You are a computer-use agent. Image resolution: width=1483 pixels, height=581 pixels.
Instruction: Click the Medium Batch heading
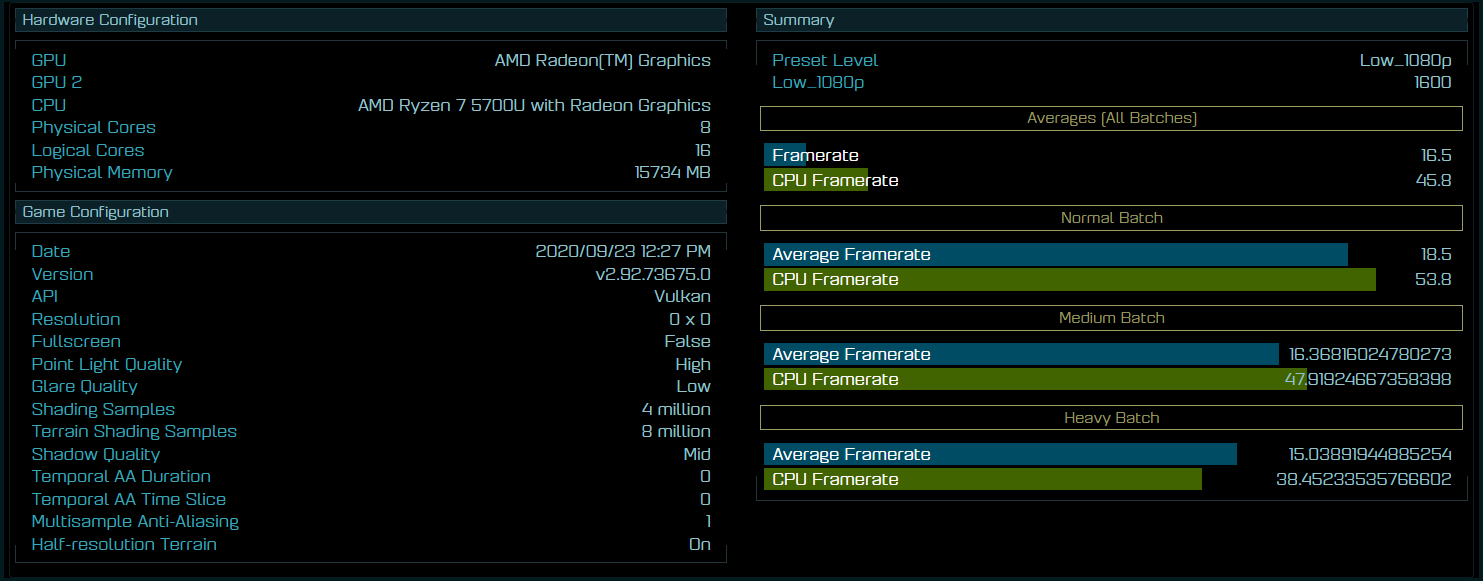1111,318
